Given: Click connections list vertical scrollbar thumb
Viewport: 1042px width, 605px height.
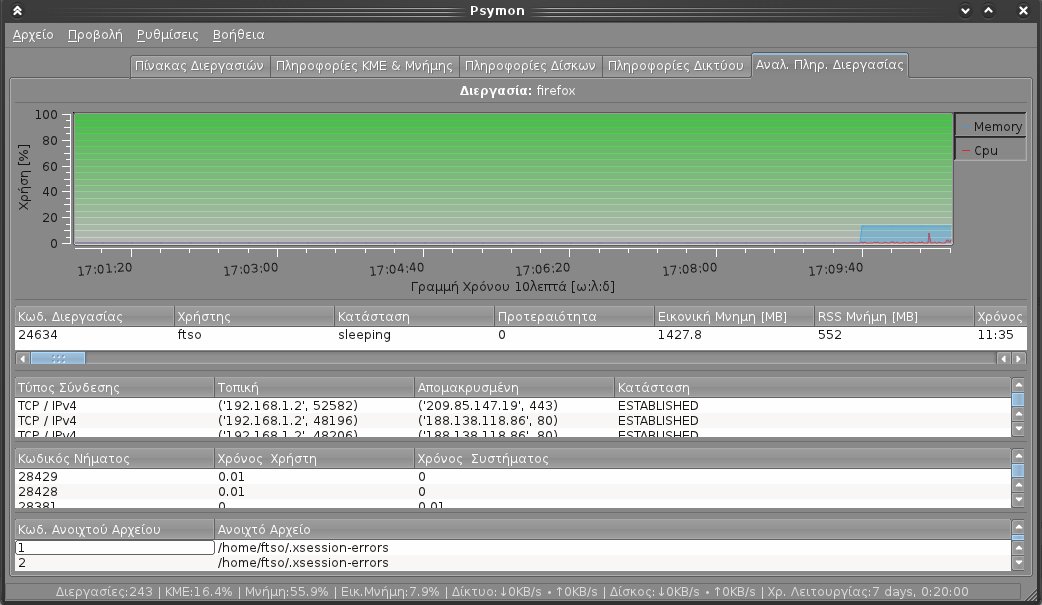Looking at the screenshot, I should pyautogui.click(x=1018, y=400).
